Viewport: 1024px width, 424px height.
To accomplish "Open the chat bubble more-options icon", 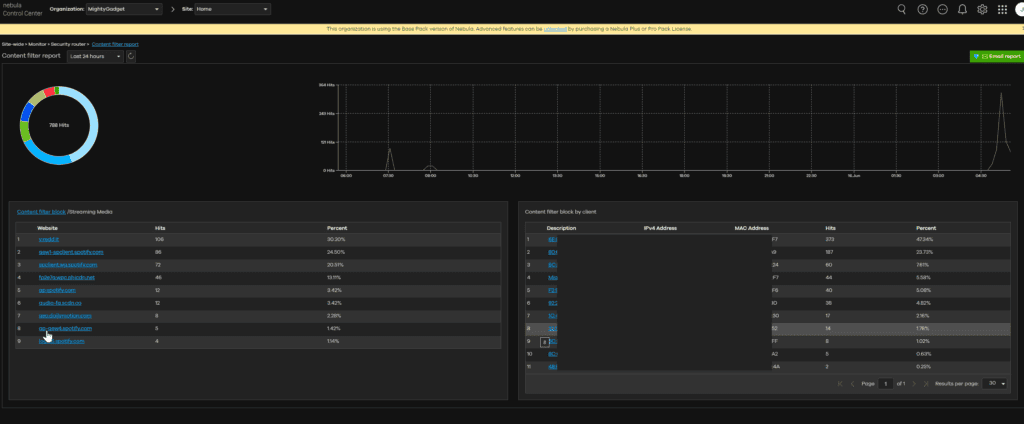I will [x=942, y=9].
